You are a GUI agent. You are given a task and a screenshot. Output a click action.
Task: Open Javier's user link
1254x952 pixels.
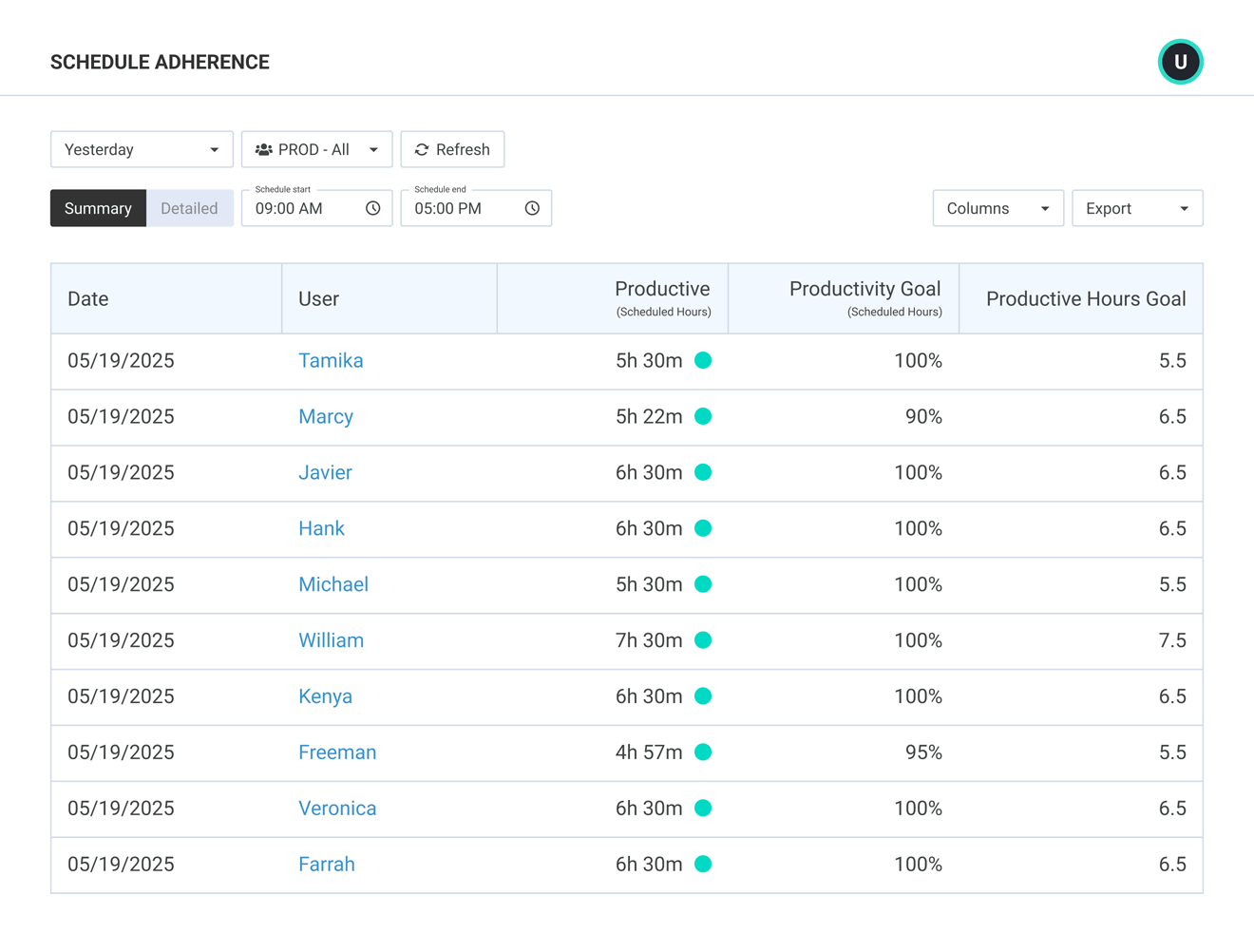tap(325, 472)
